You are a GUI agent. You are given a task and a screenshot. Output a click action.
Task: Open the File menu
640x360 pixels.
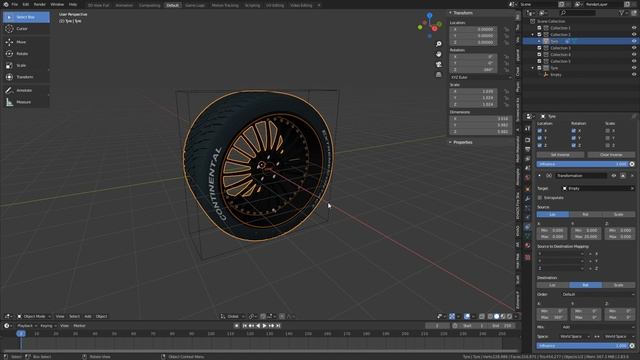coord(14,4)
